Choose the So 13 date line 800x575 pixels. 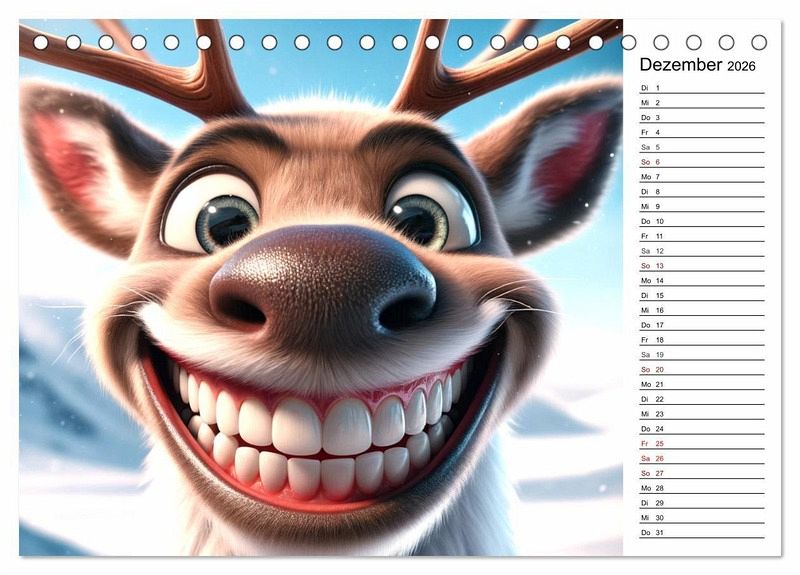701,266
